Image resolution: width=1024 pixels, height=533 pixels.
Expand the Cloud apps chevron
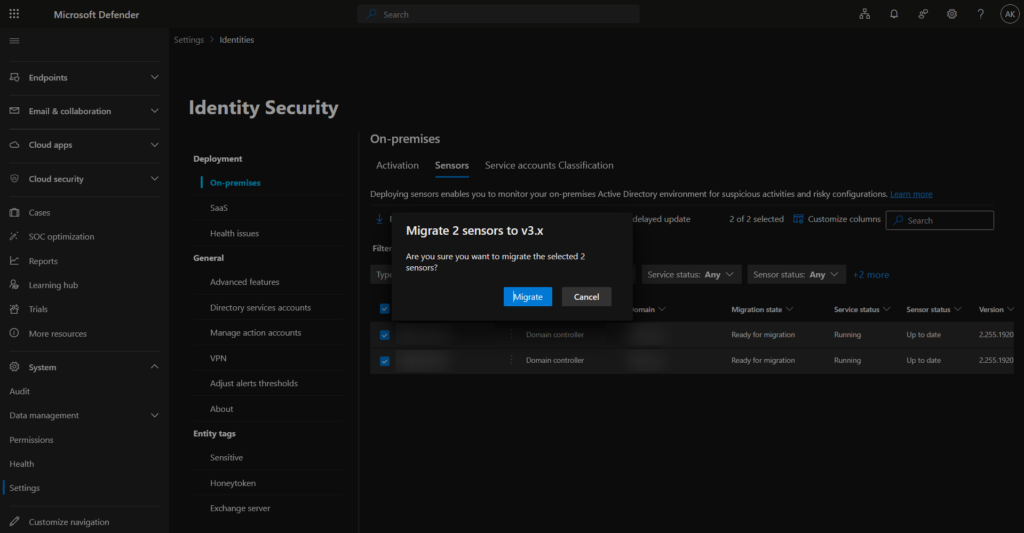(155, 144)
